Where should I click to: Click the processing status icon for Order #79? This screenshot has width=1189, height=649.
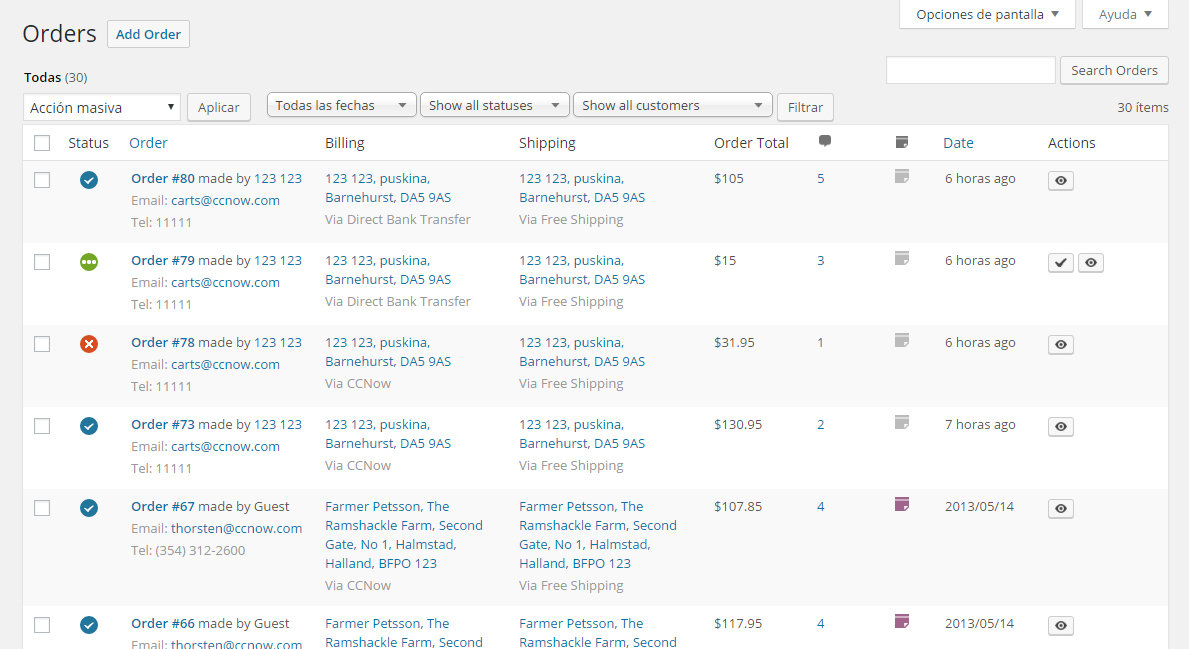pos(89,262)
